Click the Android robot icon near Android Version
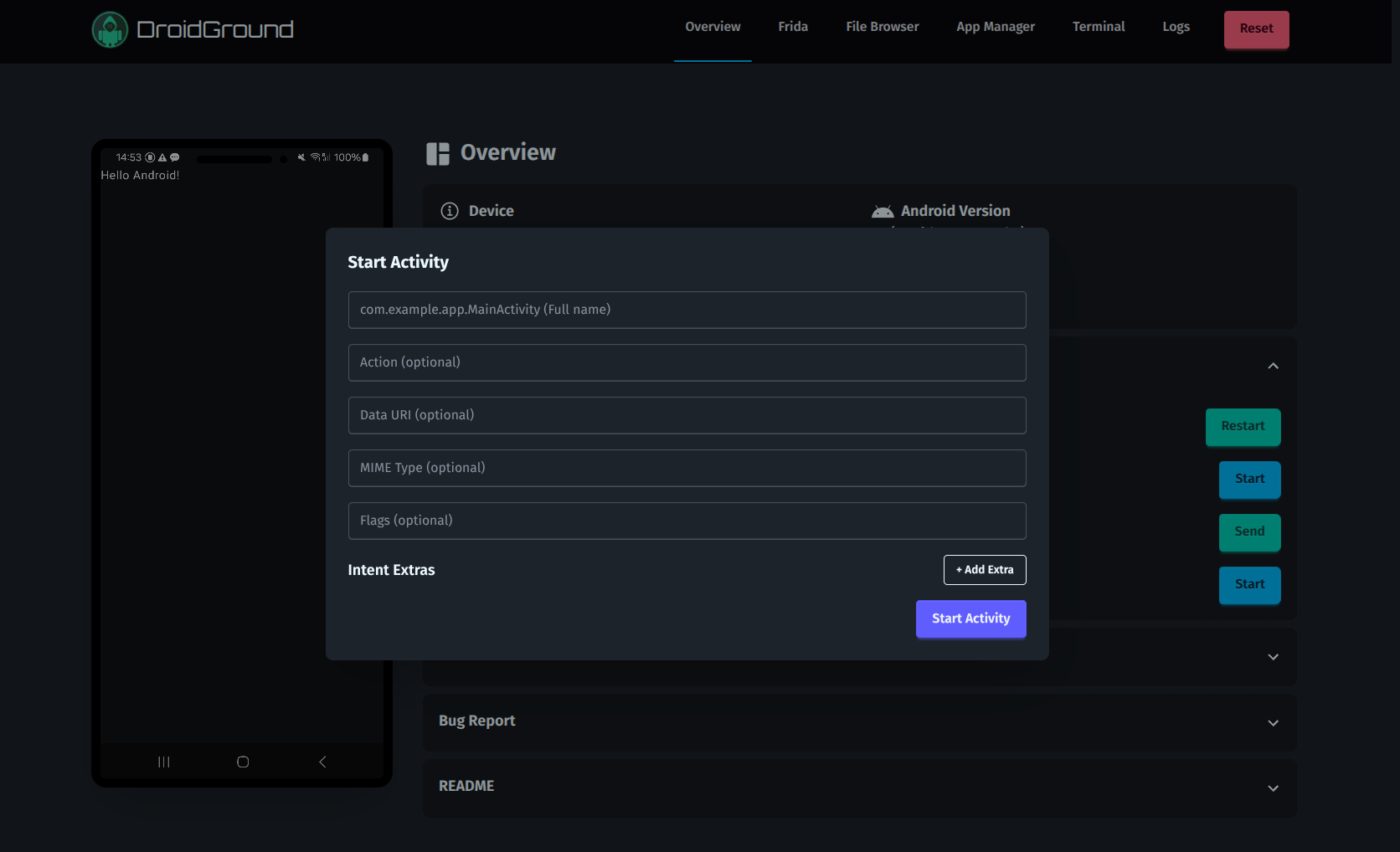The image size is (1400, 852). (882, 211)
